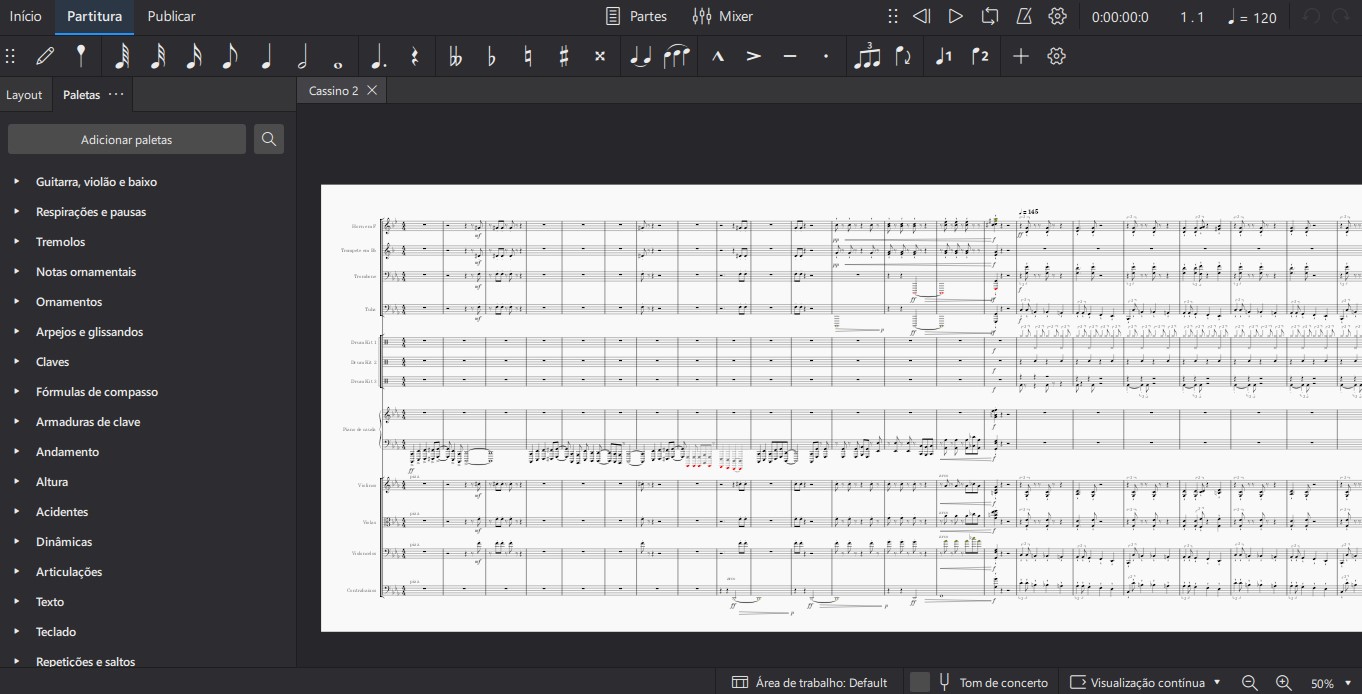Close the Cassino 2 score tab

(x=372, y=90)
